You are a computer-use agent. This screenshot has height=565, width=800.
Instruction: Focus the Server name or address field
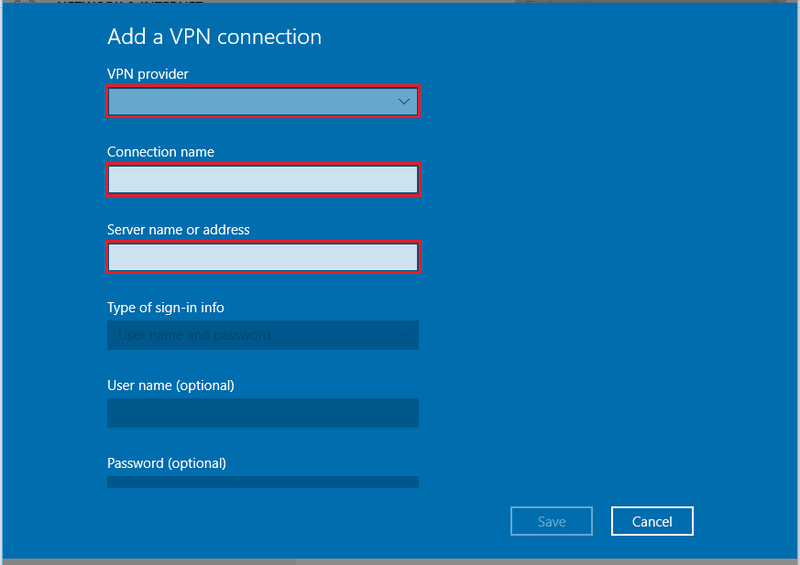pos(263,257)
